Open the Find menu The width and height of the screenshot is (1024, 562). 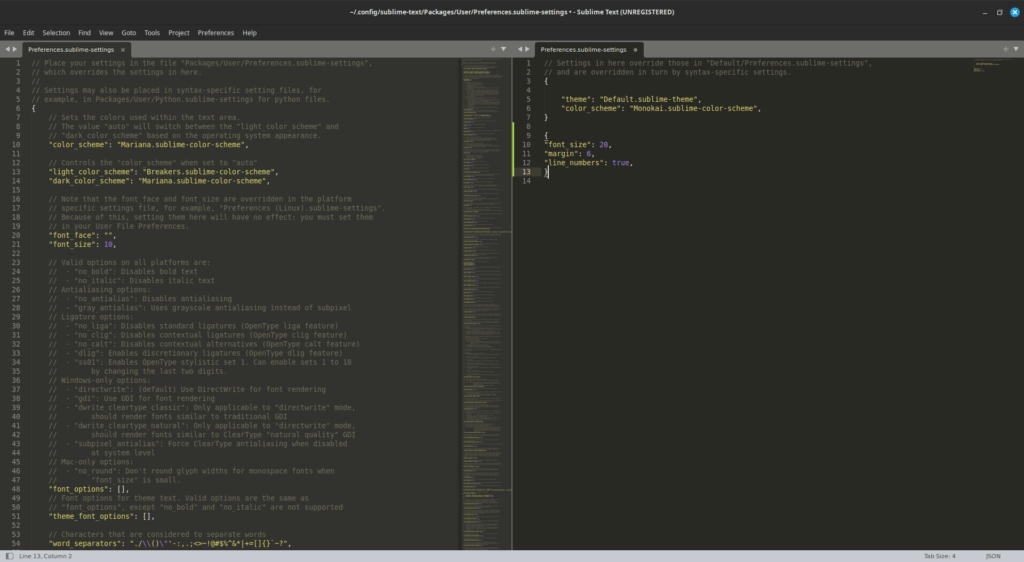[x=84, y=33]
